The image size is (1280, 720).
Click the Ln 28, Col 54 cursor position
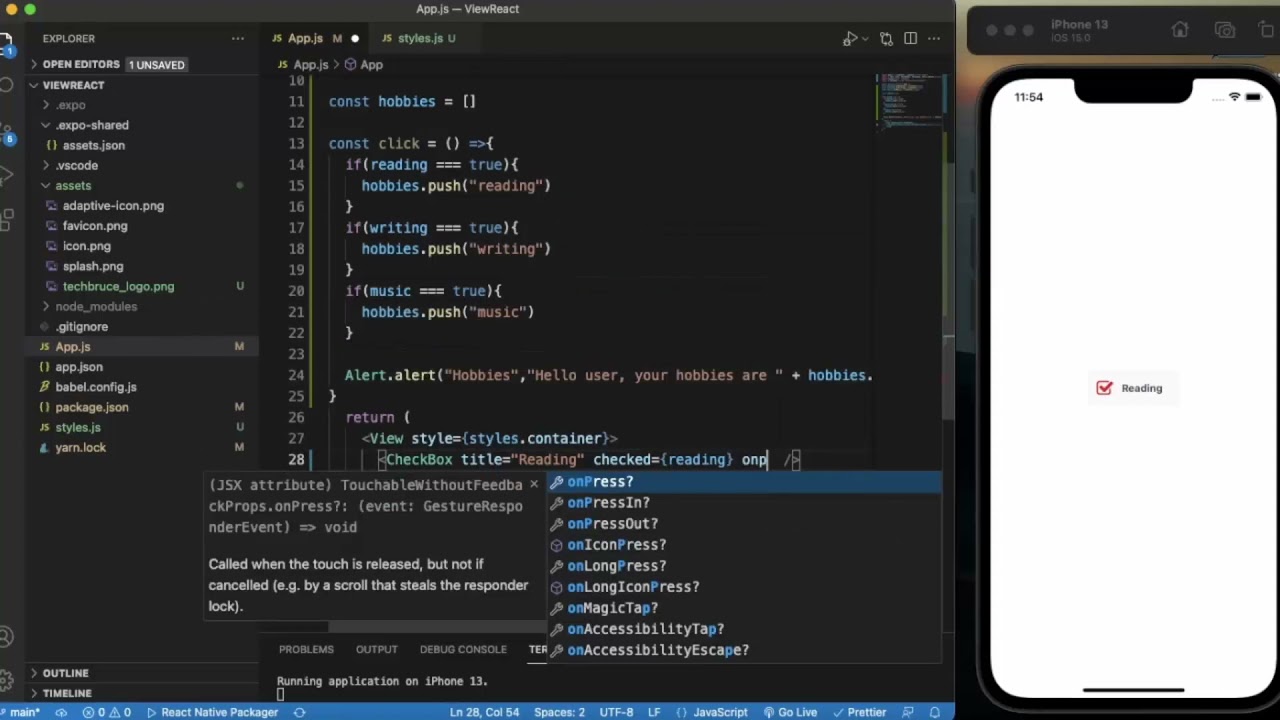pos(485,712)
